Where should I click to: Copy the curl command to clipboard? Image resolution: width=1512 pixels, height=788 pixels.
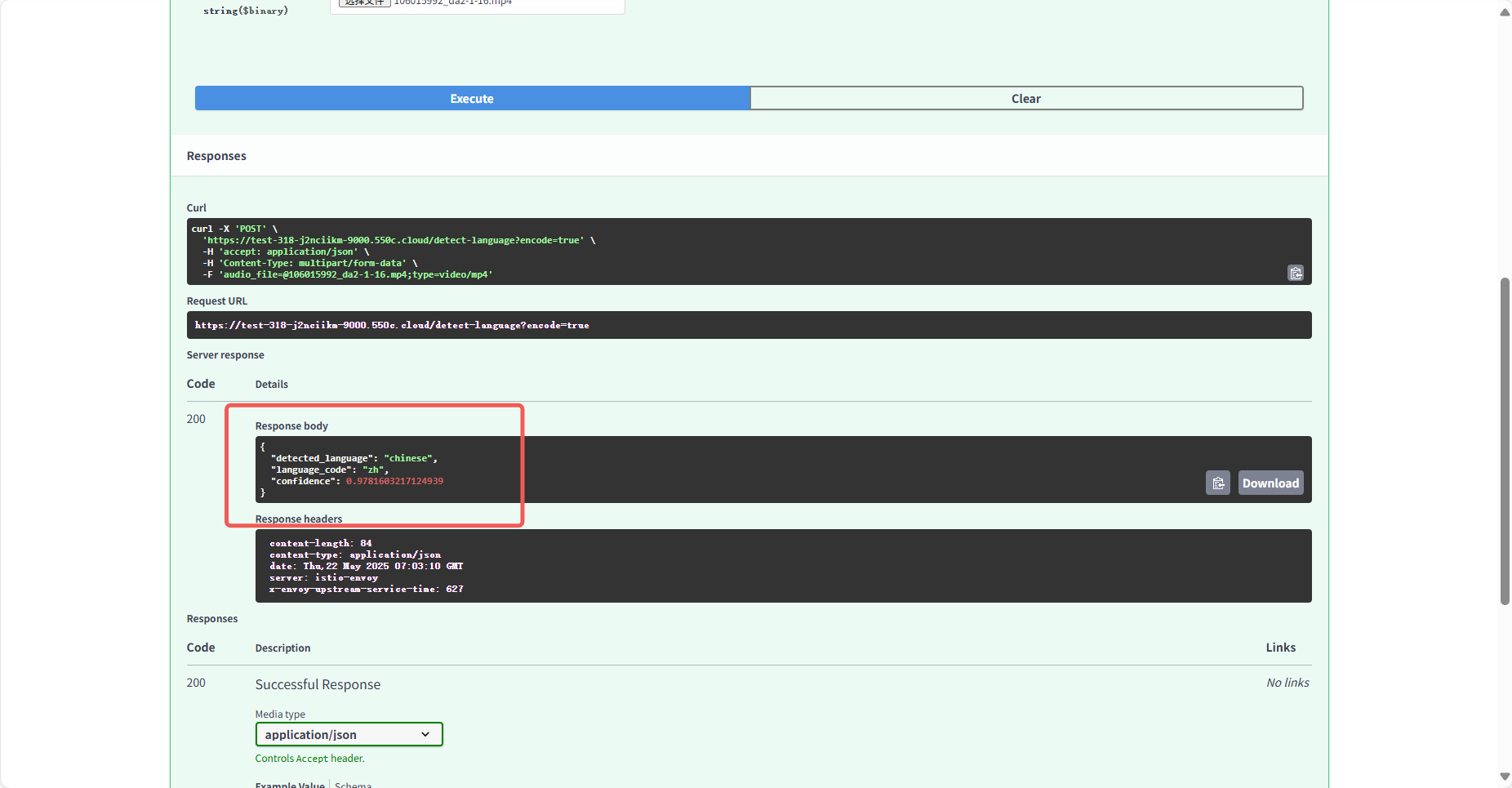pos(1295,273)
